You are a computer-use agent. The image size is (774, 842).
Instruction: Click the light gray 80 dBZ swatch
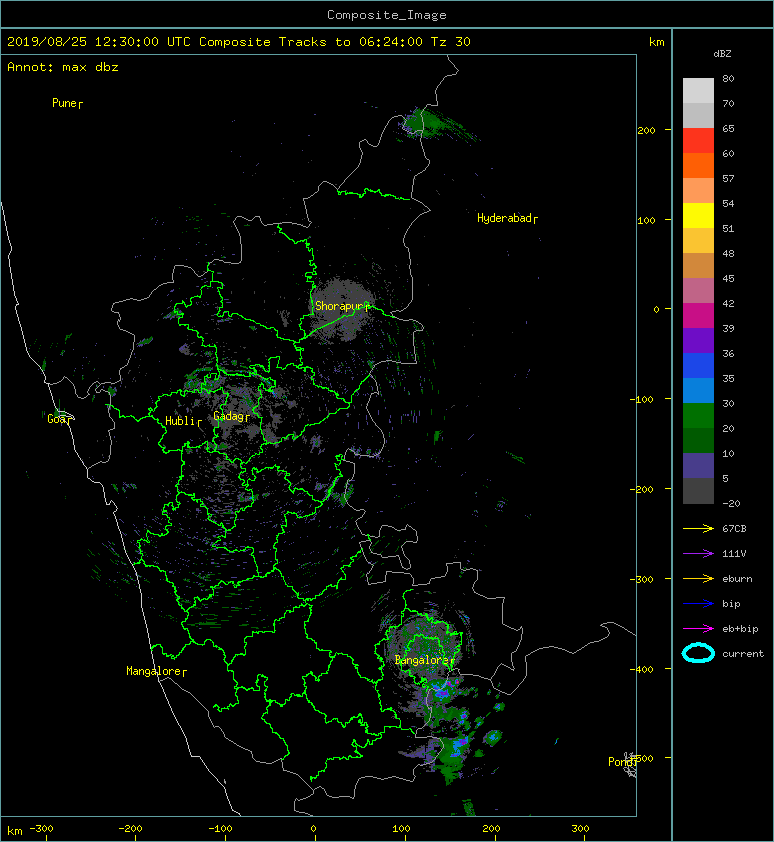coord(698,90)
